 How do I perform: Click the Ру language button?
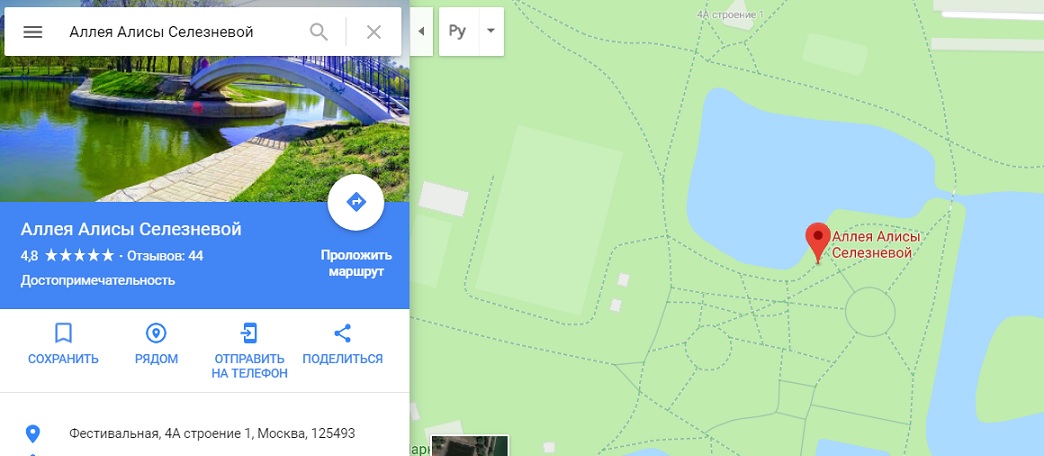(458, 31)
